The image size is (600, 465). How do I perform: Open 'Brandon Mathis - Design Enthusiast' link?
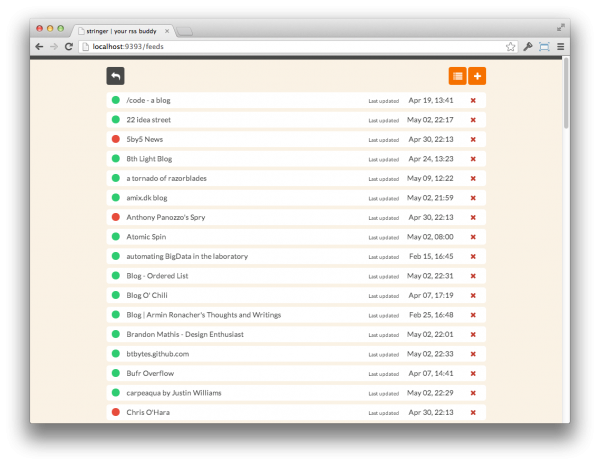[185, 334]
